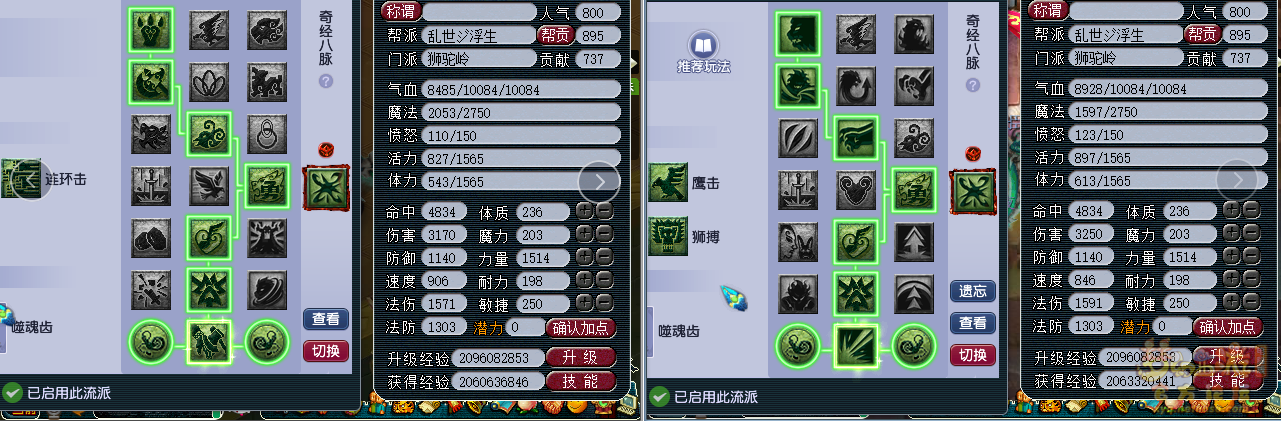Click the 连环击 skill icon
Image resolution: width=1281 pixels, height=421 pixels.
pyautogui.click(x=20, y=178)
